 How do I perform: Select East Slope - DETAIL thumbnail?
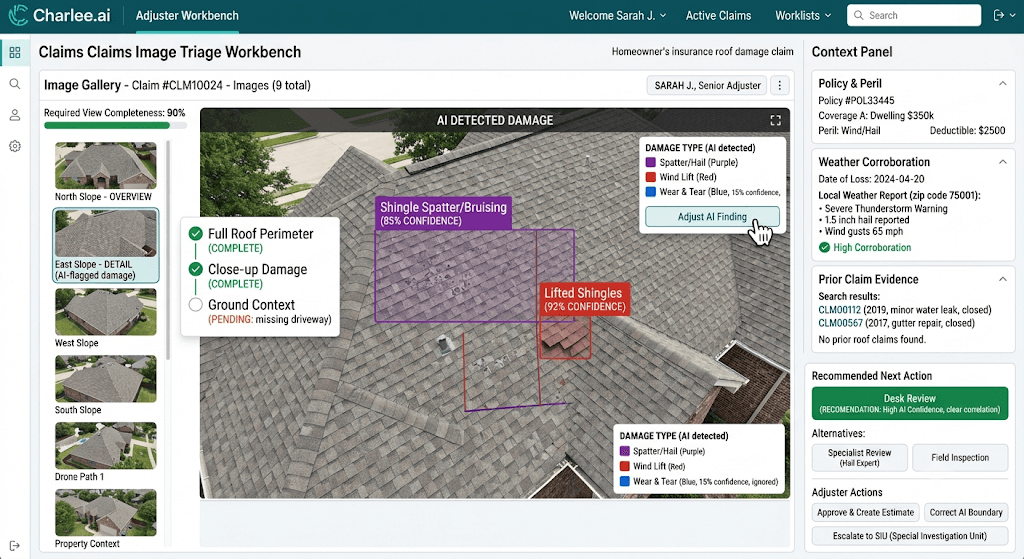(x=105, y=233)
